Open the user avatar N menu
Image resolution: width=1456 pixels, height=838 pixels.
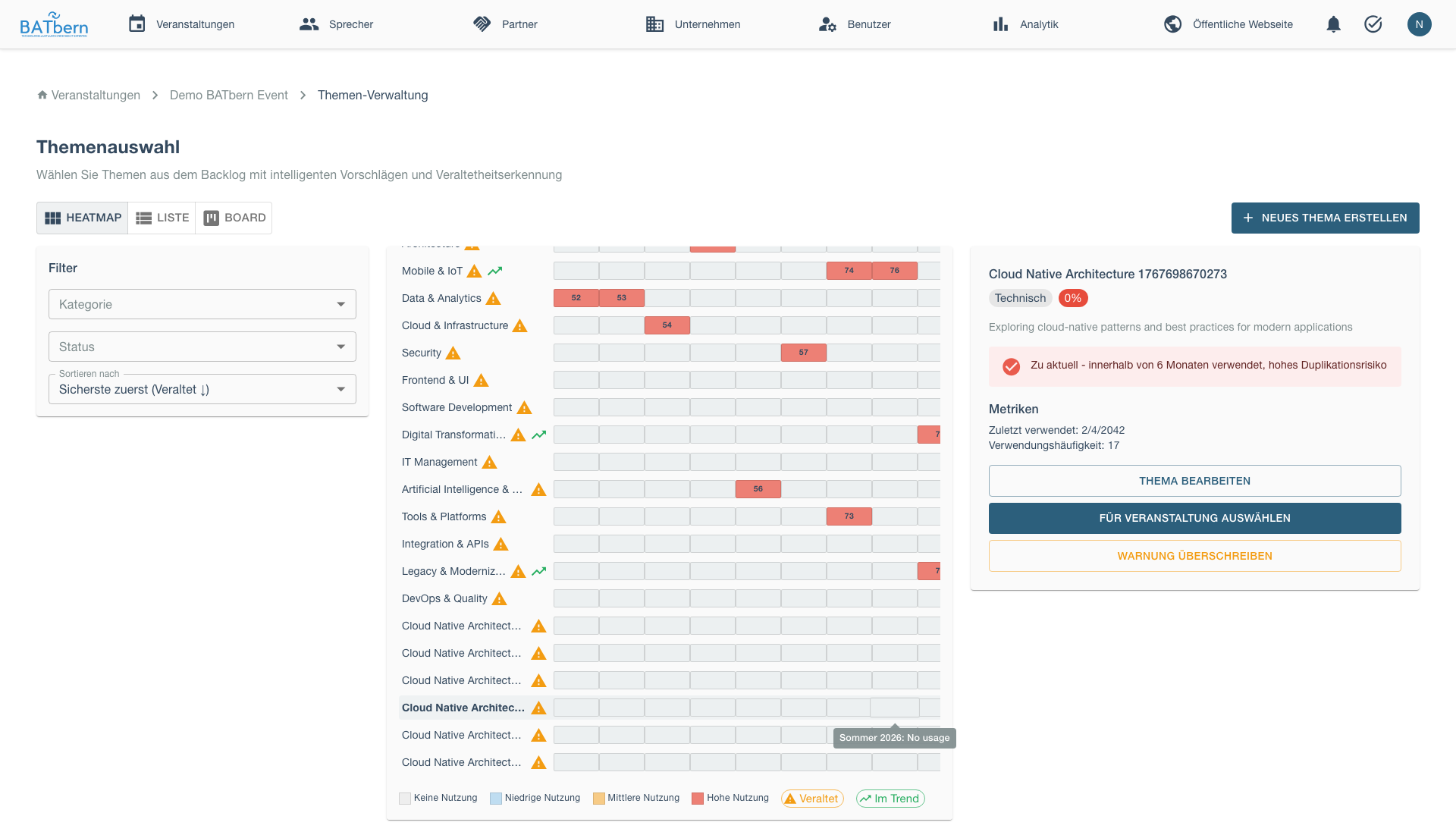pyautogui.click(x=1419, y=24)
